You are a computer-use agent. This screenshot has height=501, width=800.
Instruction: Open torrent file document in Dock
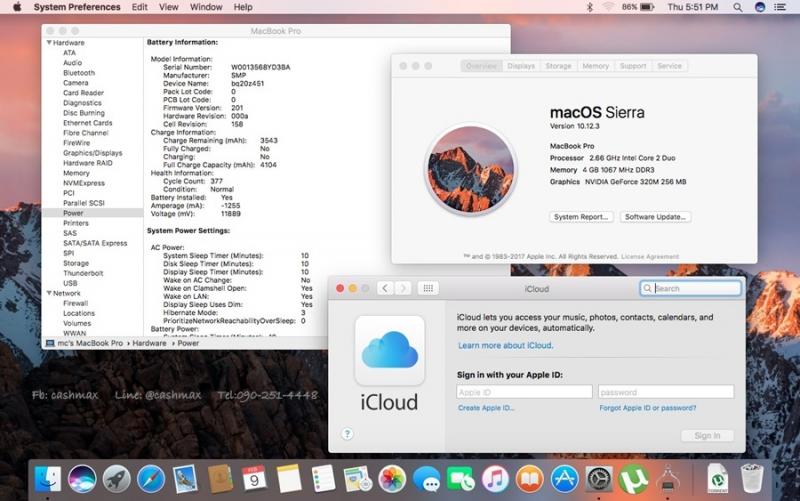click(x=718, y=478)
